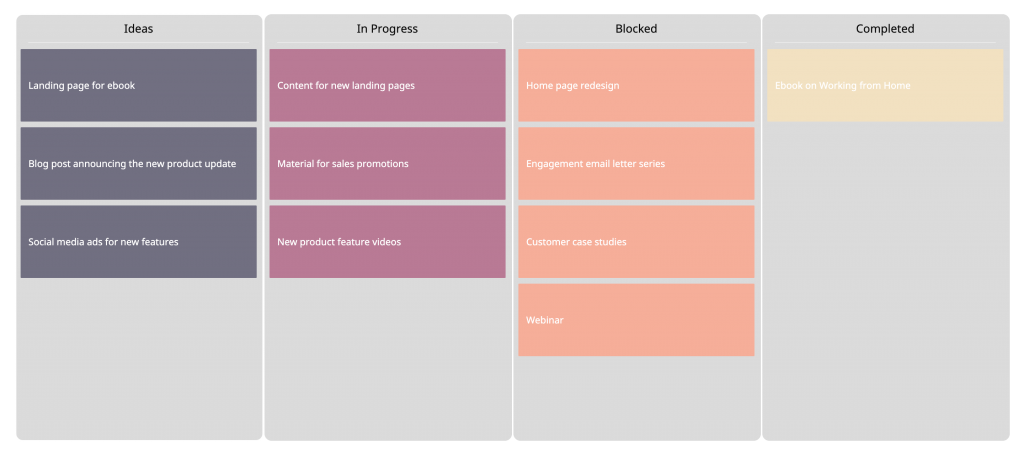The width and height of the screenshot is (1024, 455).
Task: Click empty area of In Progress column
Action: [x=387, y=360]
